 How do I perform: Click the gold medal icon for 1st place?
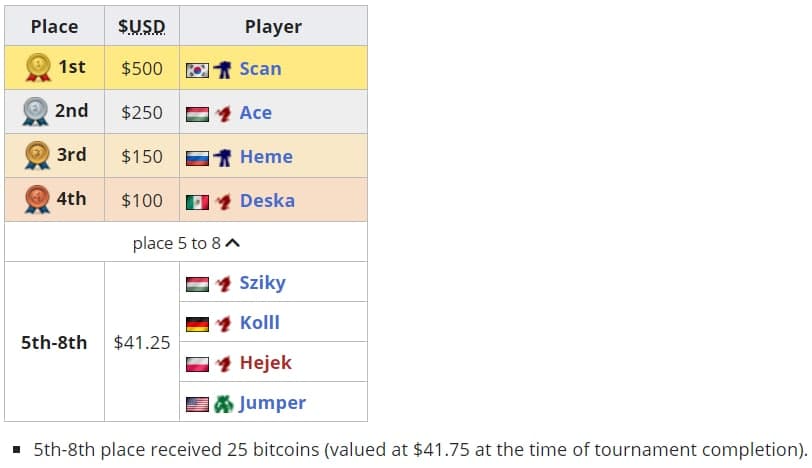click(37, 68)
